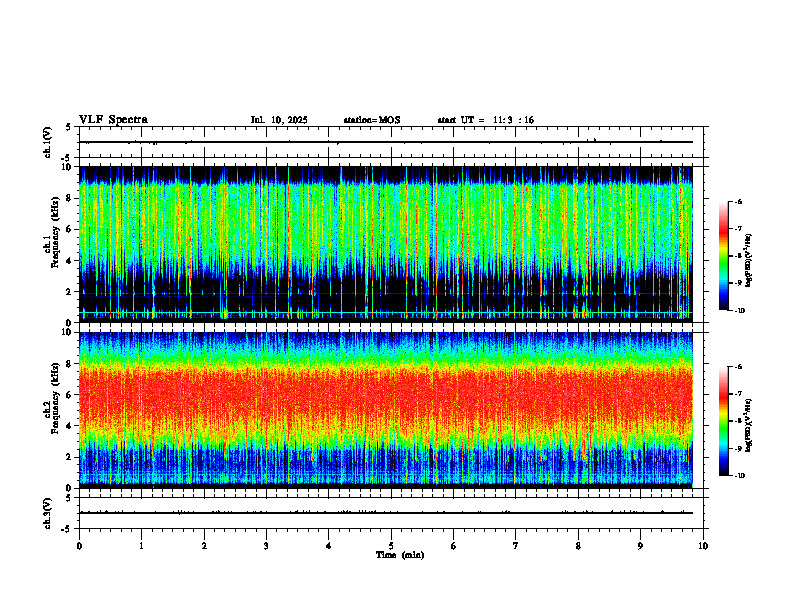Click time axis tick label "7"
Viewport: 792px width, 612px height.
516,546
